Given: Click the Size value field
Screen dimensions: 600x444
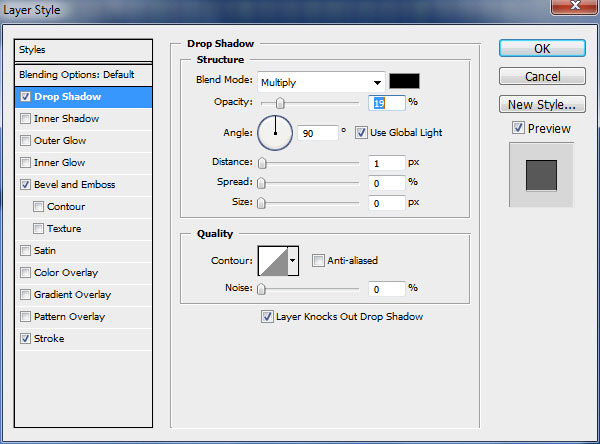Looking at the screenshot, I should pyautogui.click(x=386, y=203).
